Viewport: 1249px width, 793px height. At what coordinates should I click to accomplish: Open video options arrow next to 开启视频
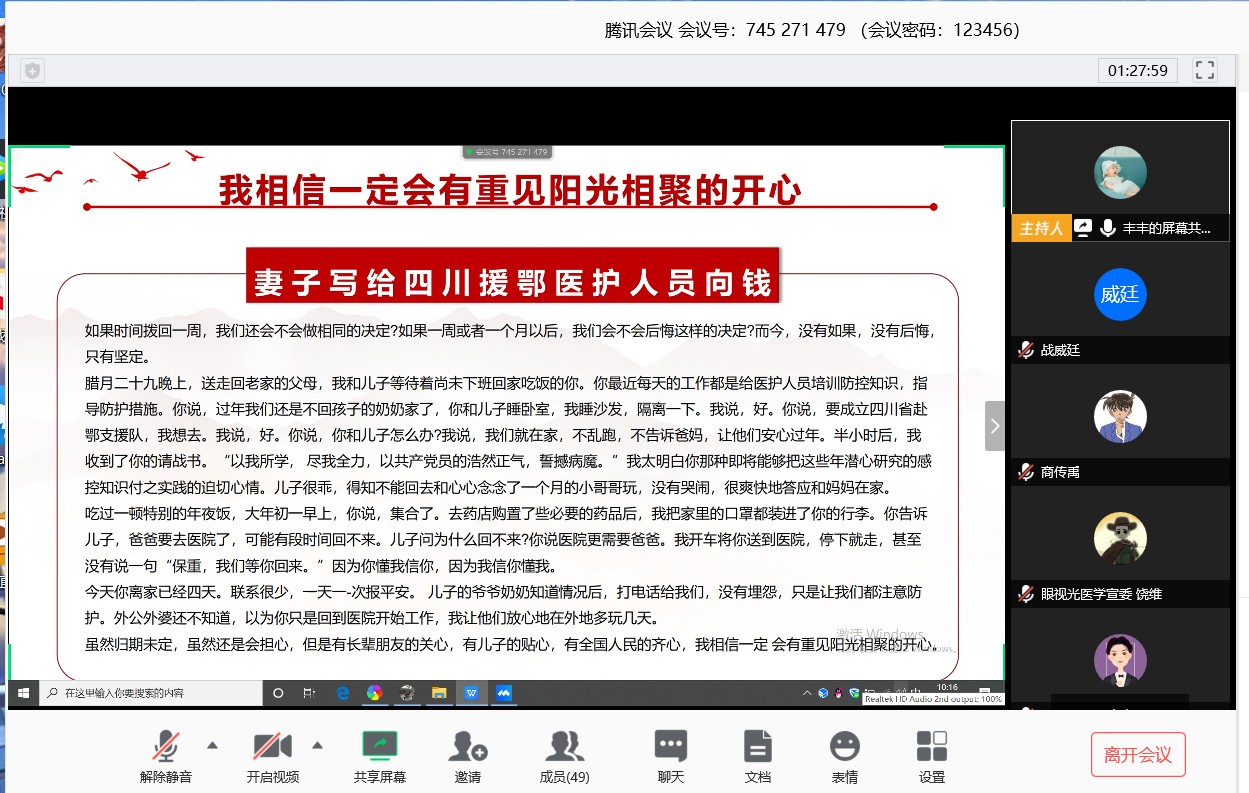click(x=318, y=745)
